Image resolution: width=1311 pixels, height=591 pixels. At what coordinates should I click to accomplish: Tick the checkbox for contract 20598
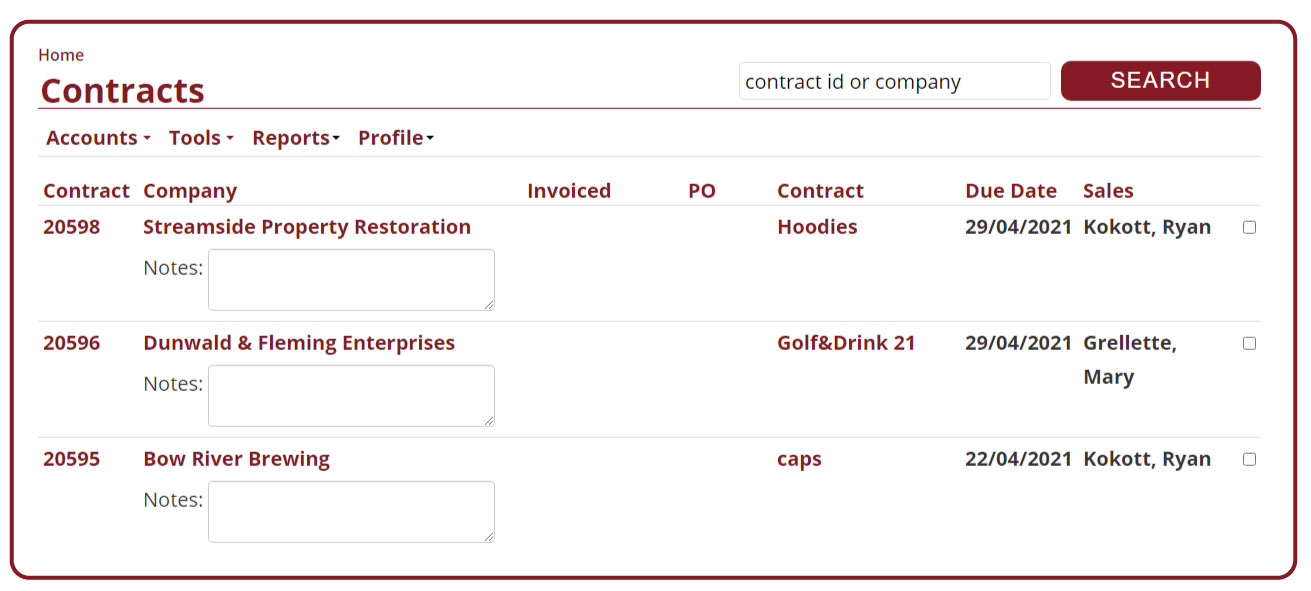pyautogui.click(x=1249, y=227)
